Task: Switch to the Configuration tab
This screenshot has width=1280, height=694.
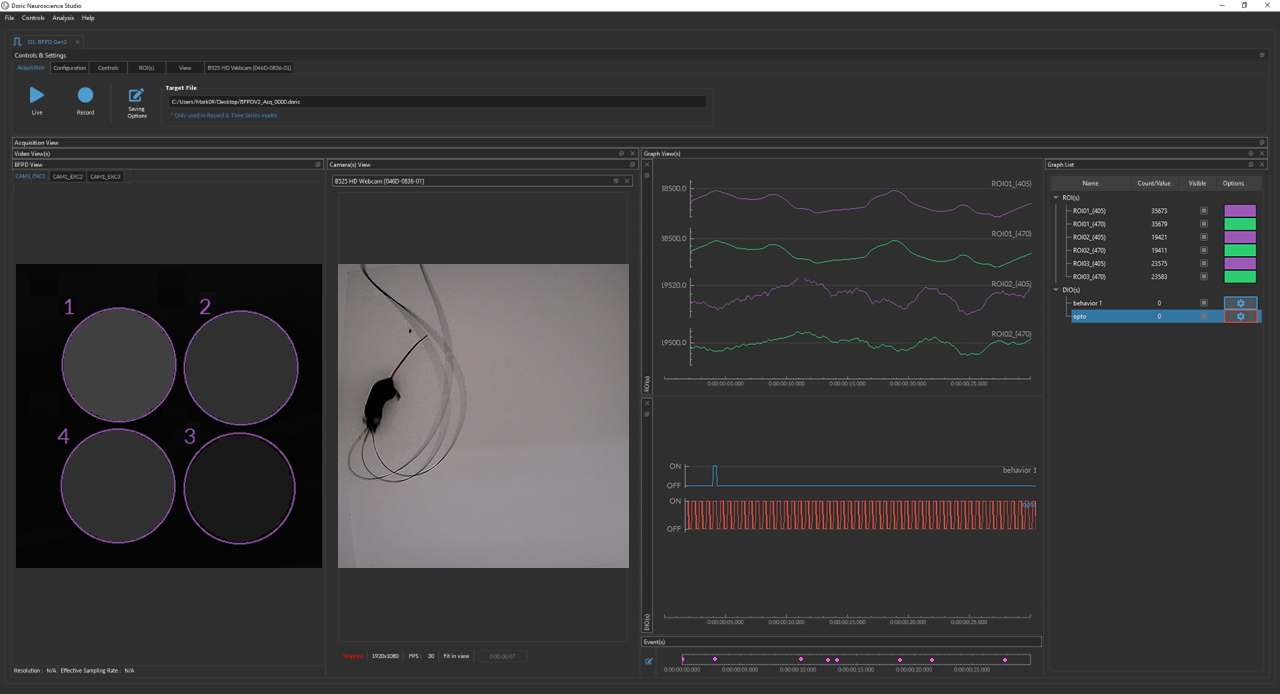Action: tap(69, 67)
